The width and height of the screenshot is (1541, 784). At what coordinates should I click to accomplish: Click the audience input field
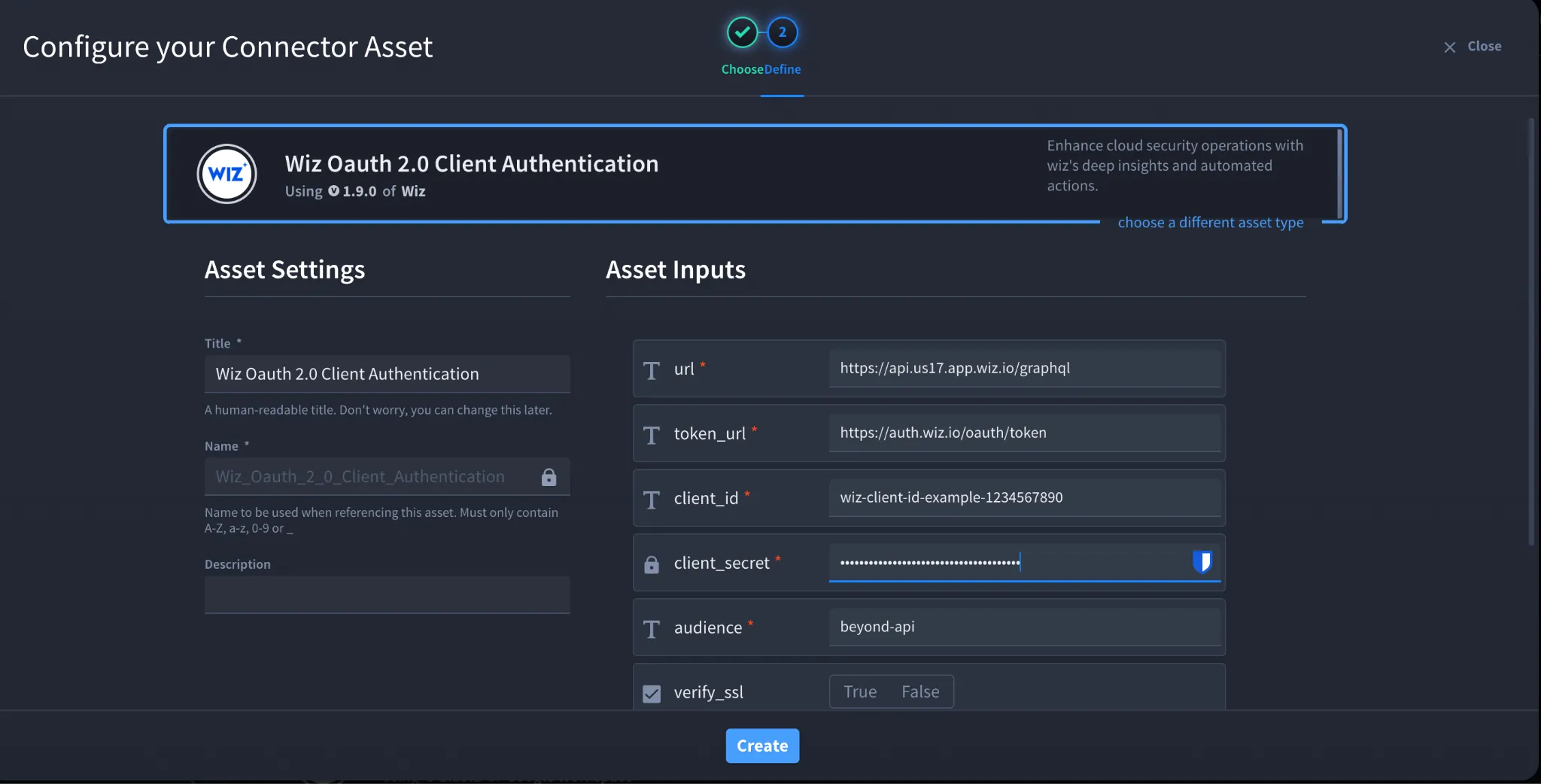click(1025, 627)
